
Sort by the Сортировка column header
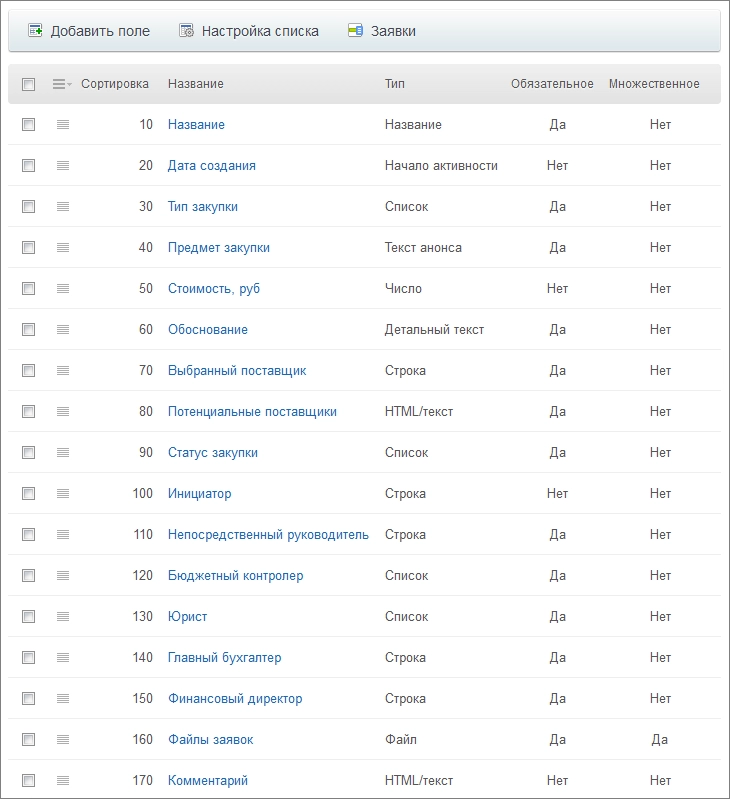click(x=115, y=84)
